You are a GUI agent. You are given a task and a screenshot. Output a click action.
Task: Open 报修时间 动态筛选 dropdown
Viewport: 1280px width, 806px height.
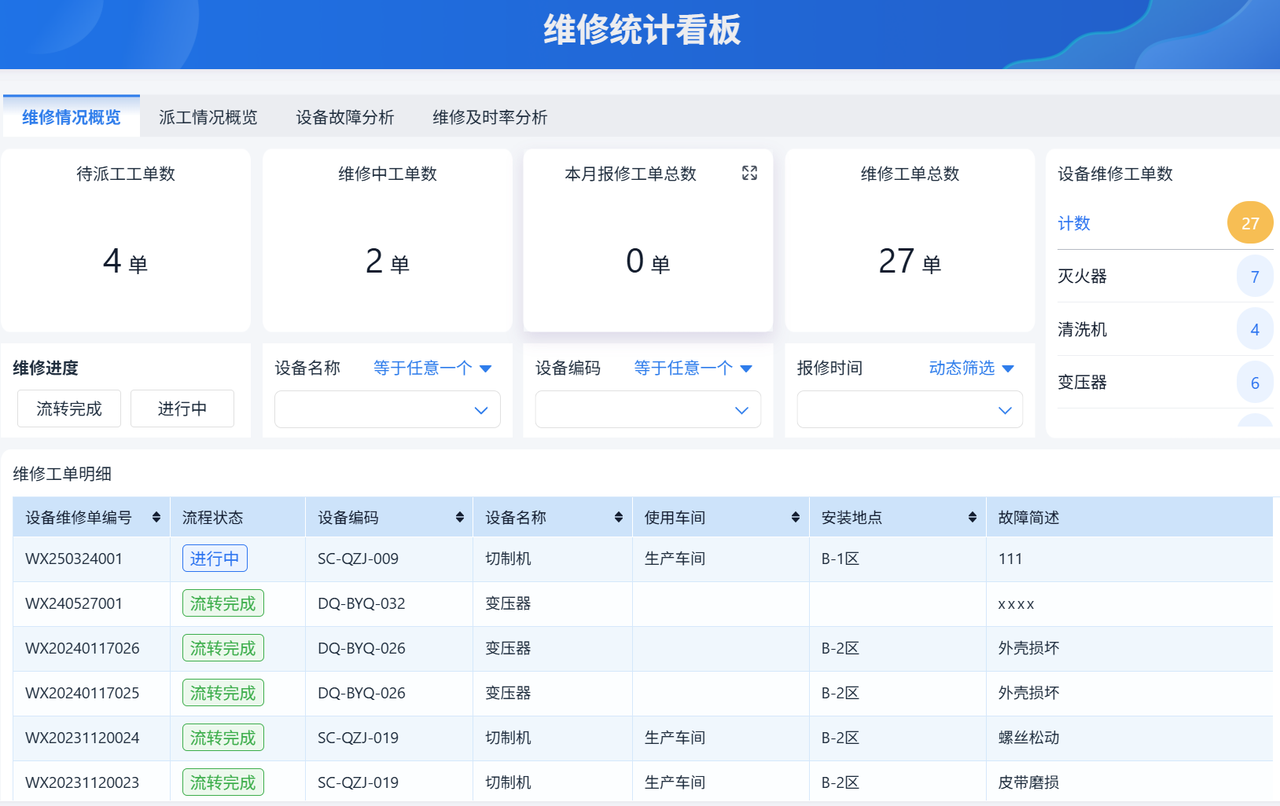pos(972,368)
